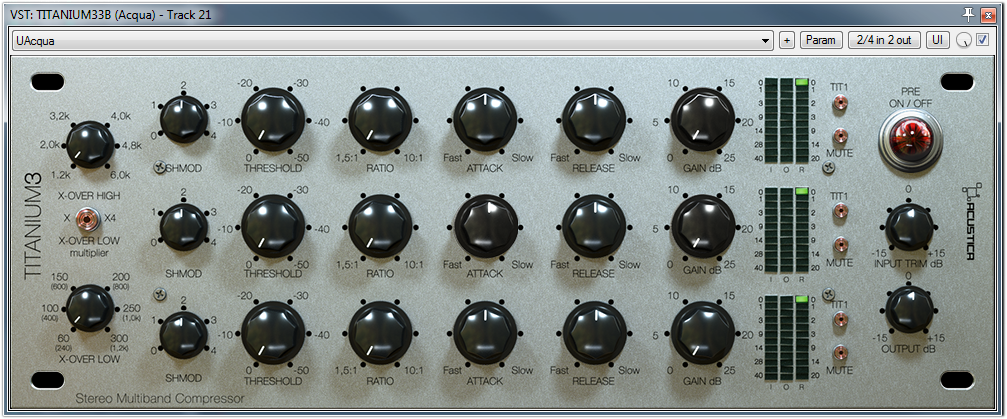Image resolution: width=1007 pixels, height=419 pixels.
Task: Click the bottom band level meter display
Action: coord(786,337)
